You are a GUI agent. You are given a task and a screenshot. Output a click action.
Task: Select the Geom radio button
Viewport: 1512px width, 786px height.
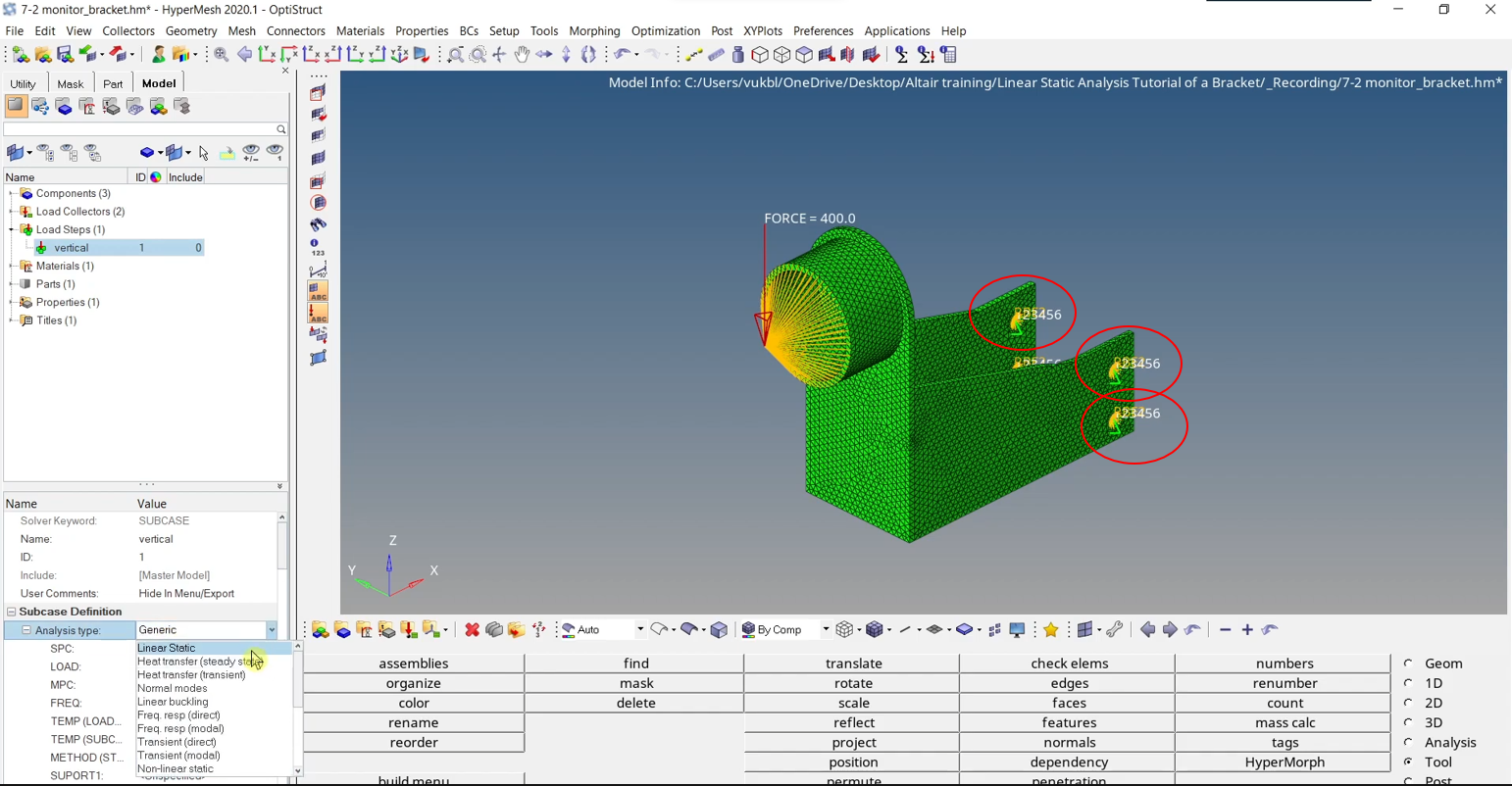click(x=1409, y=663)
